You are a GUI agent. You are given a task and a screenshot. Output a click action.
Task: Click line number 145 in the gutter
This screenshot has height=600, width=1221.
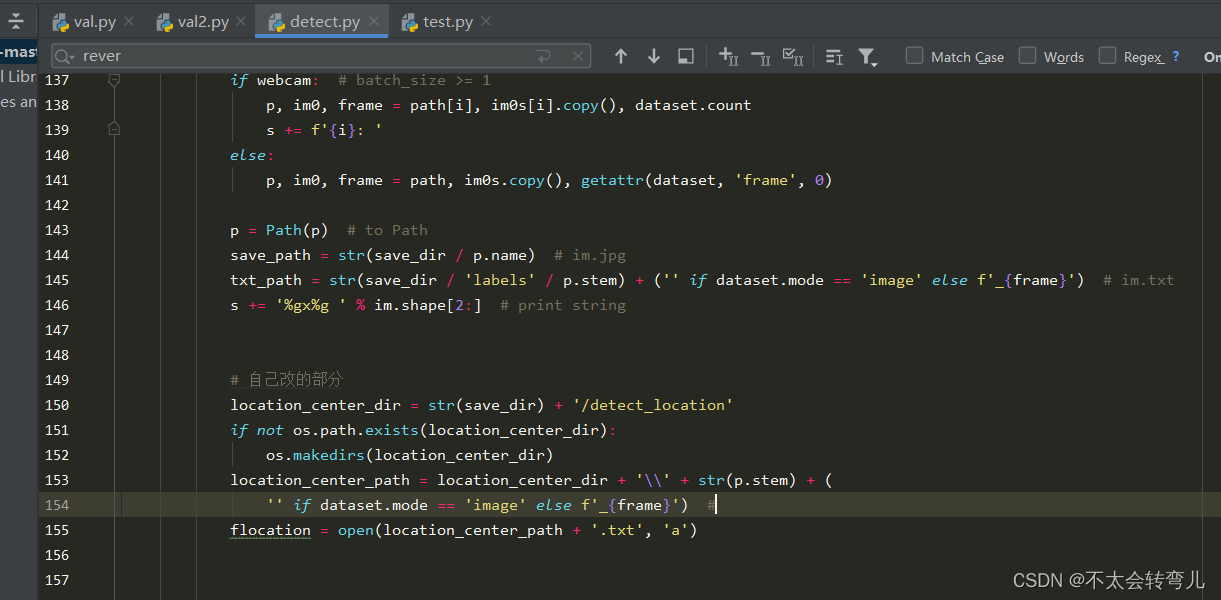pos(58,280)
